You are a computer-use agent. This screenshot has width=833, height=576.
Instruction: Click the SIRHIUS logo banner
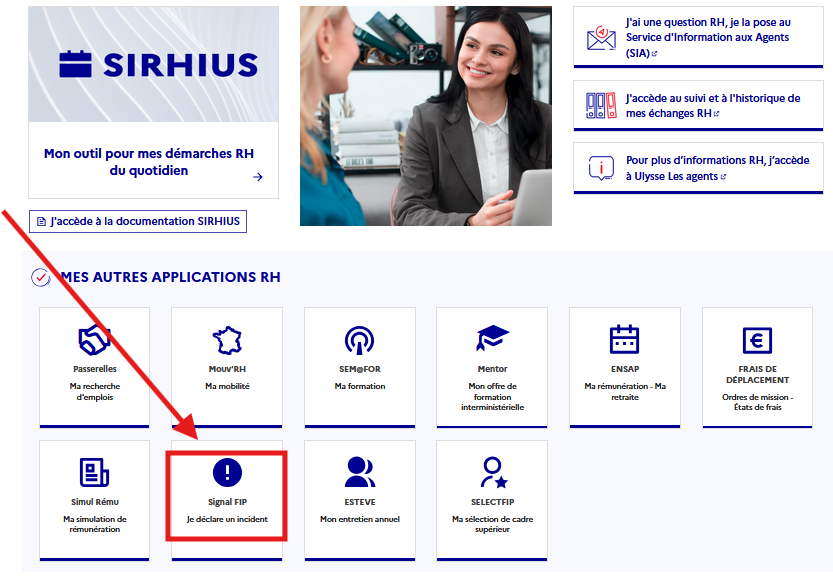tap(153, 65)
